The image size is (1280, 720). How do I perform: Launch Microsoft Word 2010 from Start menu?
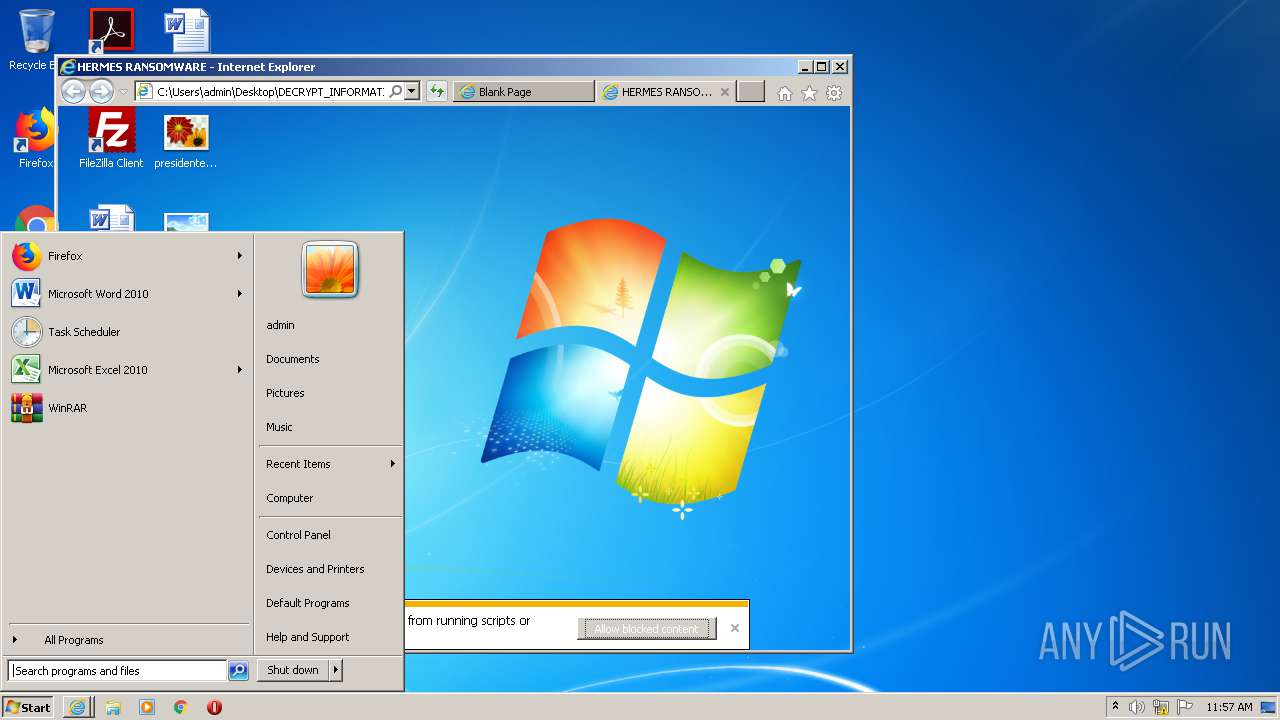tap(128, 294)
